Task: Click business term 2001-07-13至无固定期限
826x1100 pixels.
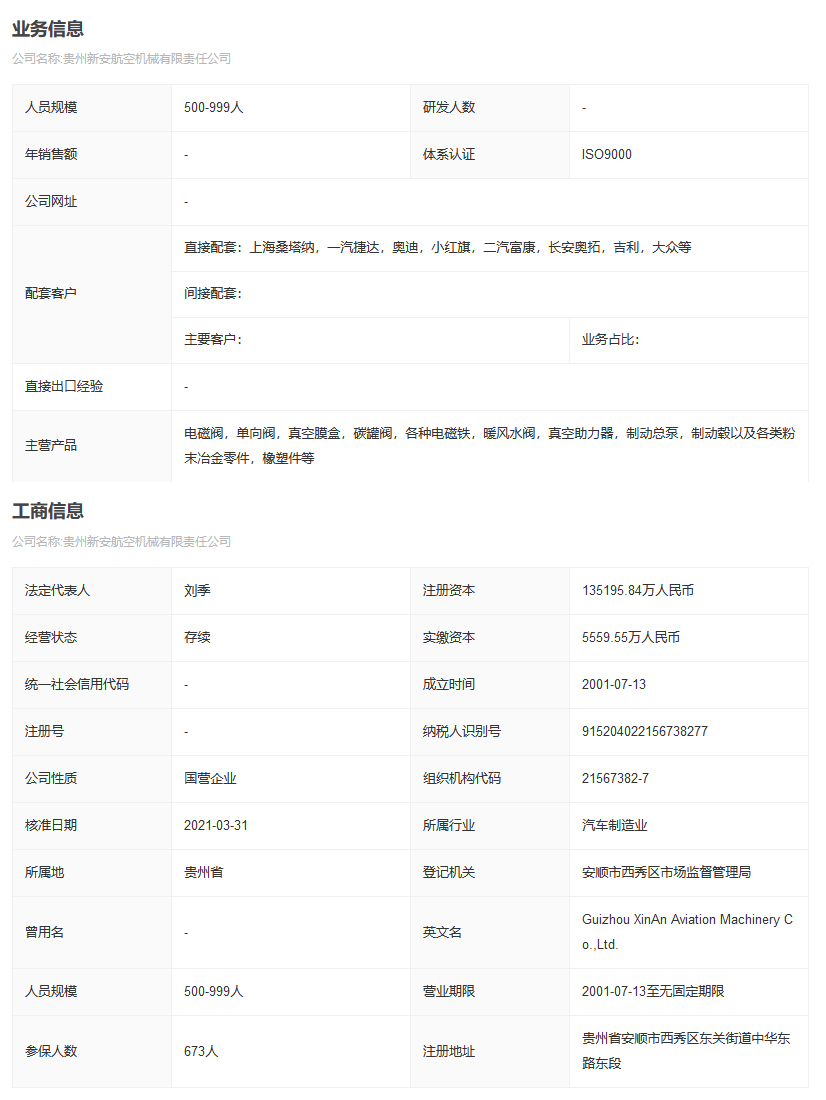Action: (x=653, y=992)
